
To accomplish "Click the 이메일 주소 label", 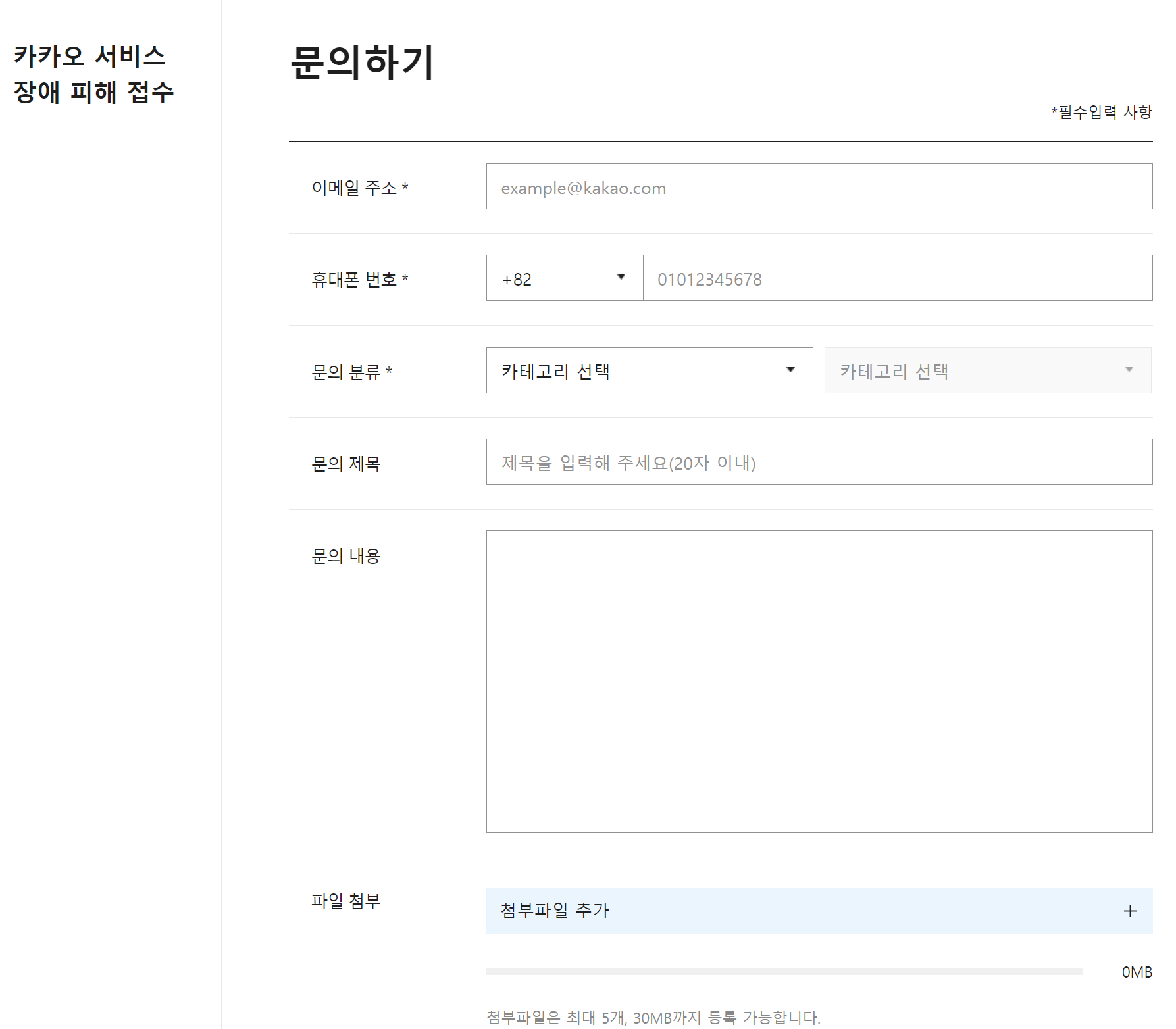I will 360,188.
